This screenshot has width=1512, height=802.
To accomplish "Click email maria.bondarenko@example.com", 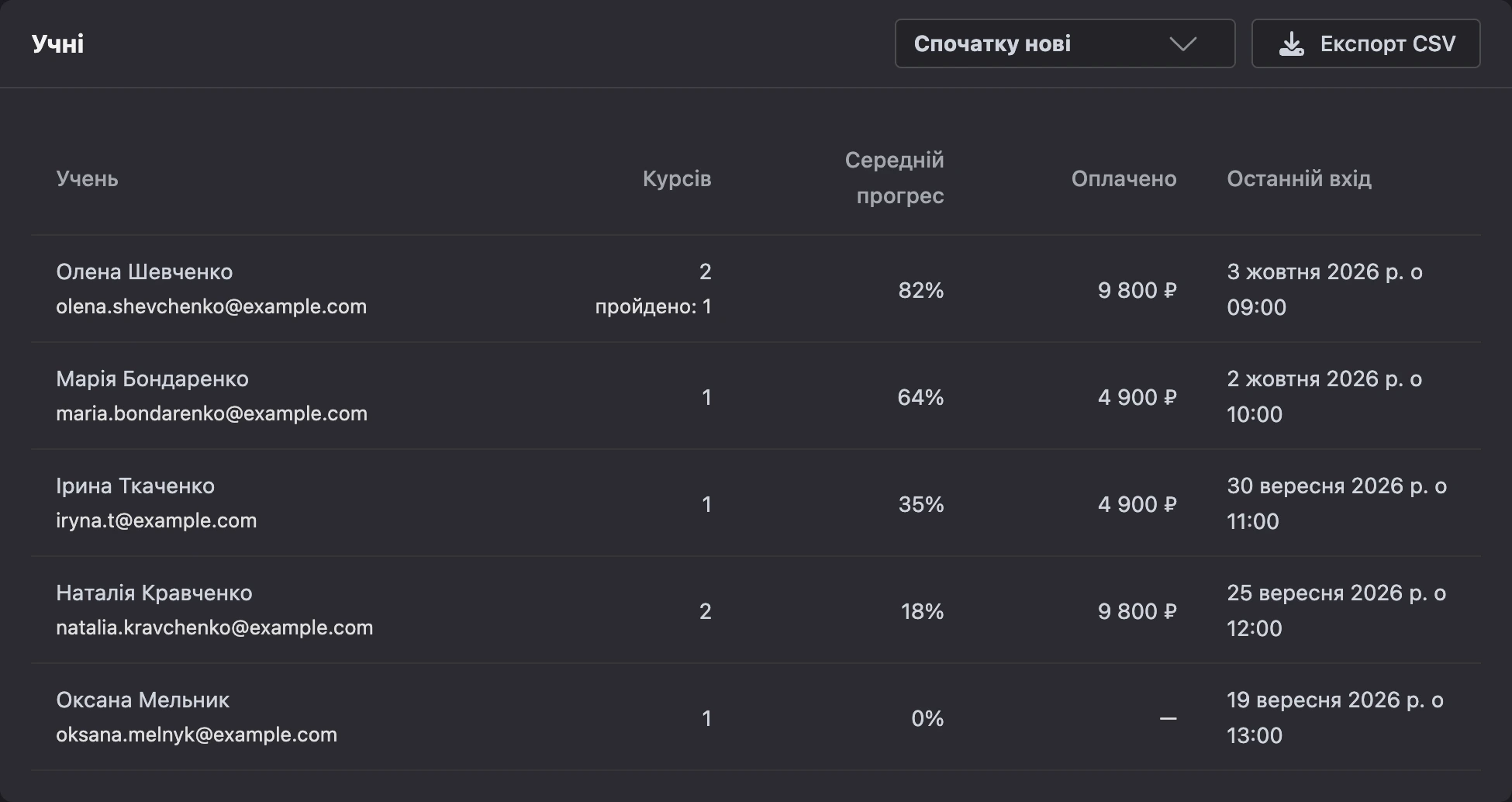I will 212,413.
